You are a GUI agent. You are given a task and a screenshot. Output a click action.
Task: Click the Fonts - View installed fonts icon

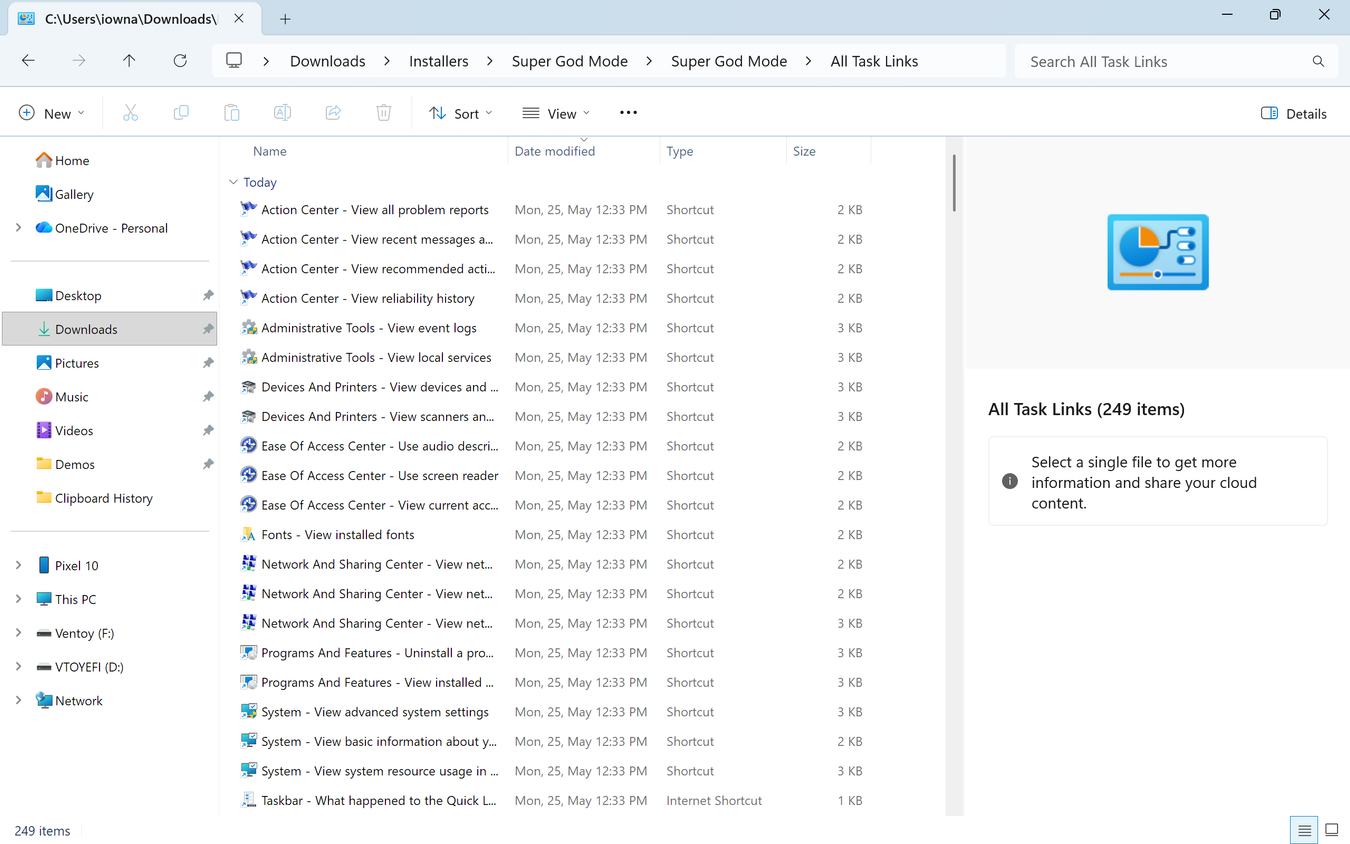click(x=249, y=535)
